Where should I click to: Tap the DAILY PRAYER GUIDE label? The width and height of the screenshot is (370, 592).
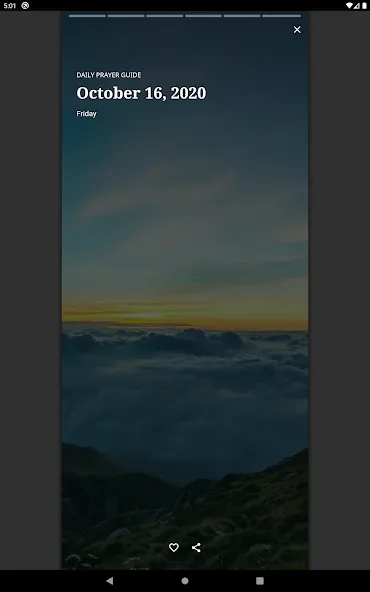click(109, 75)
